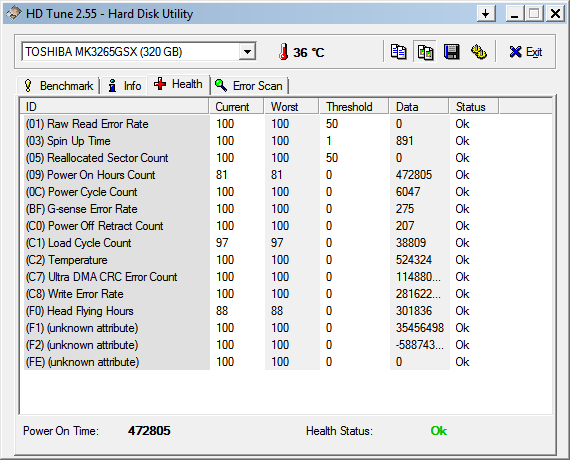Click the plus button in title bar
Viewport: 570px width, 460px height.
point(486,14)
